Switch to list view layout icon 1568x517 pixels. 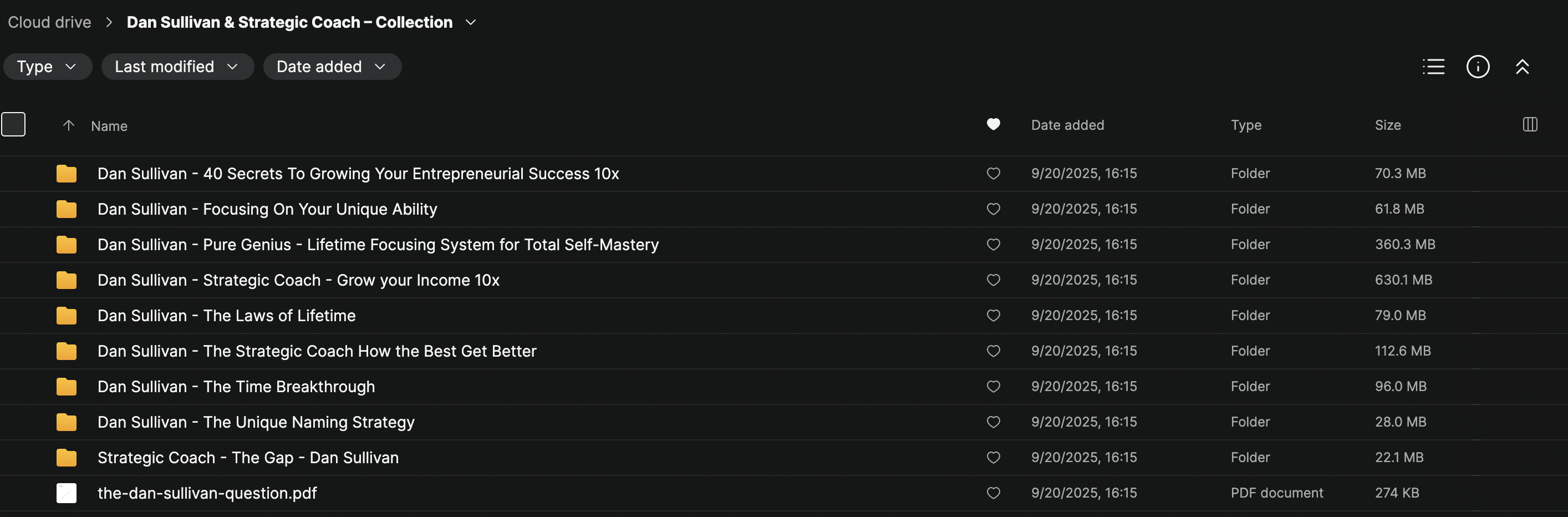1433,67
